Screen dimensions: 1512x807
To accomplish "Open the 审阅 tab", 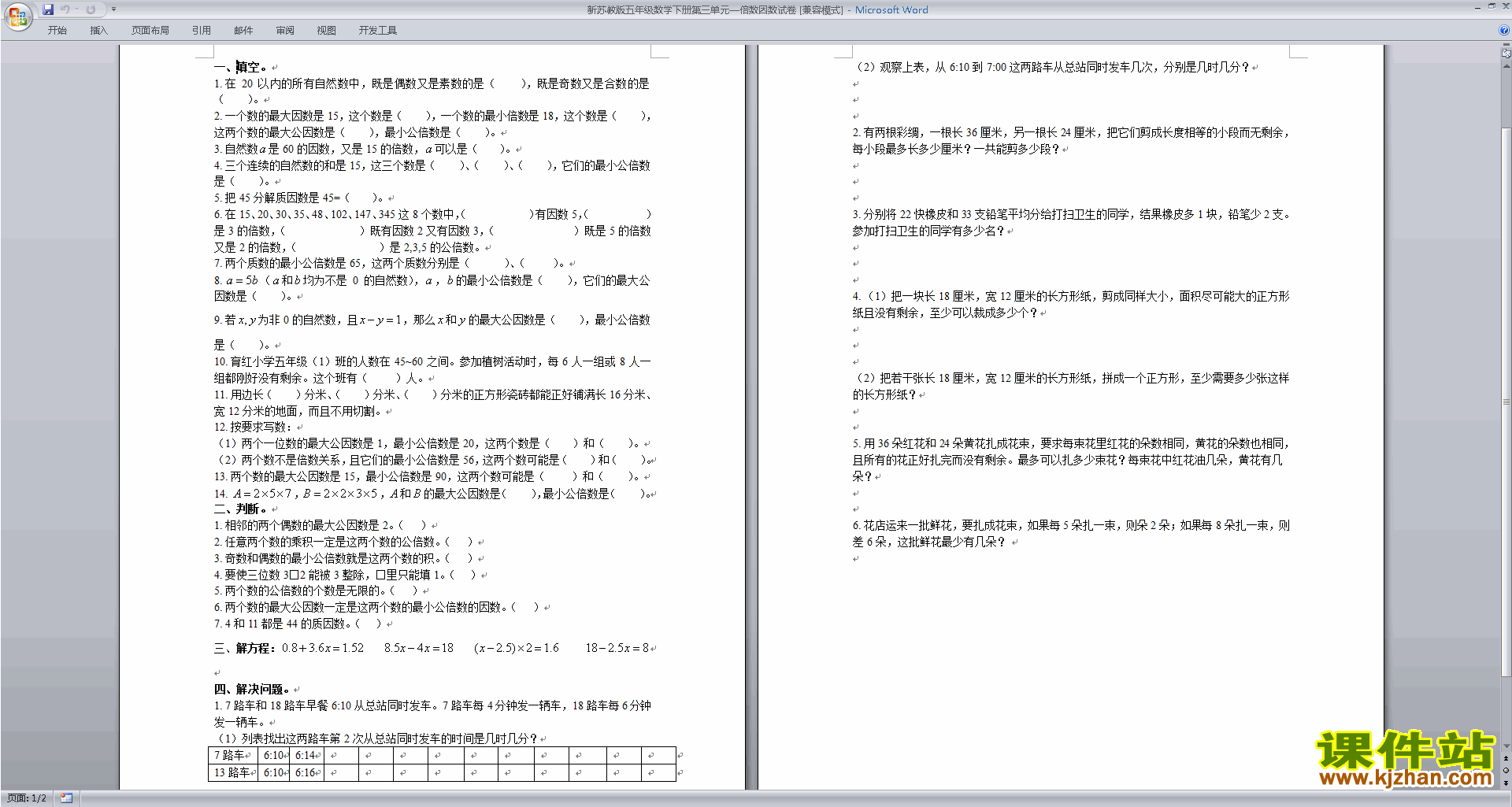I will coord(285,30).
